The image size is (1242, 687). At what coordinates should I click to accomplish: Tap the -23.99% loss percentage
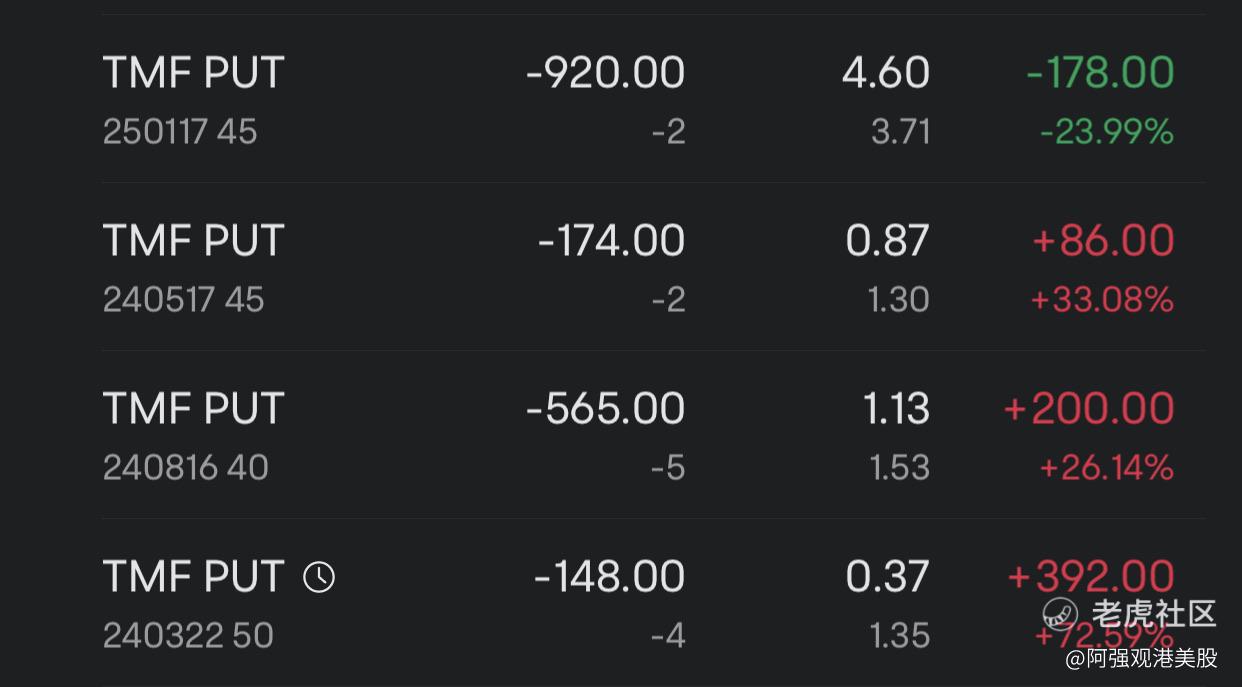click(1107, 132)
